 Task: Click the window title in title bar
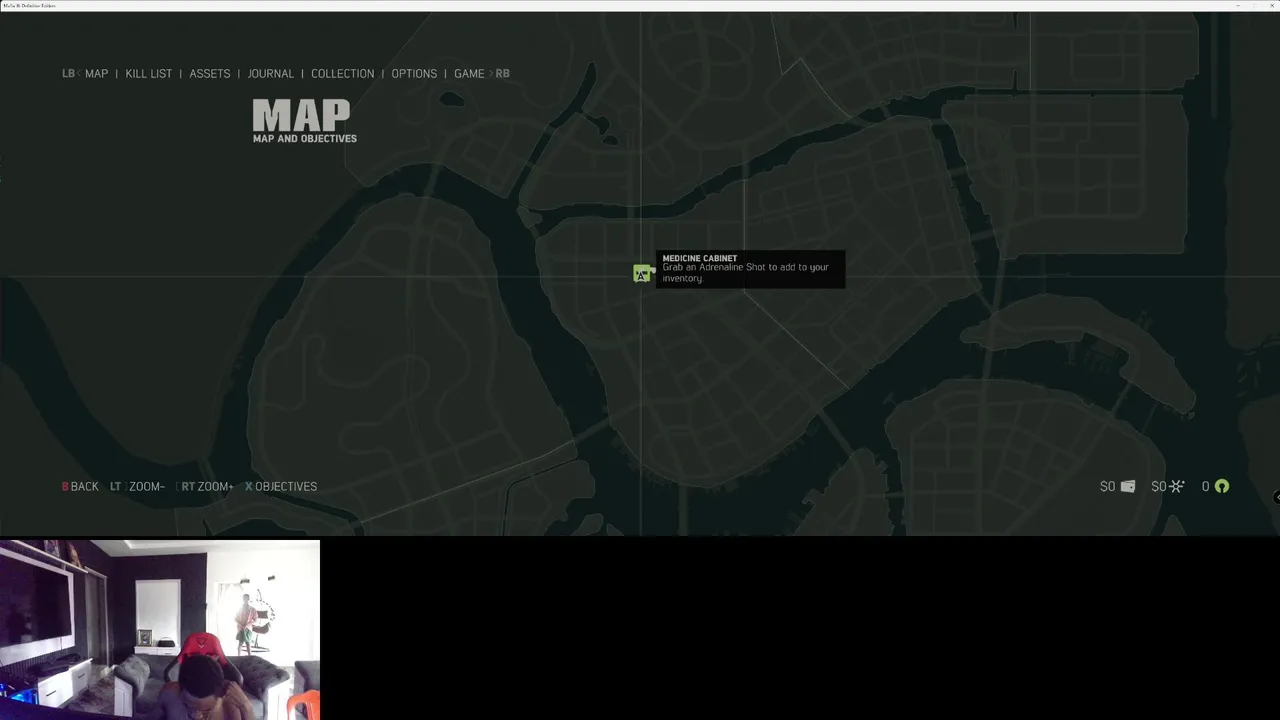tap(30, 5)
